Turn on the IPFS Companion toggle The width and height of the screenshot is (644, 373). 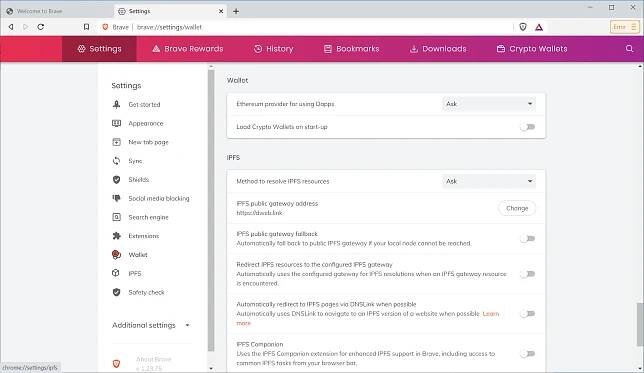(528, 354)
